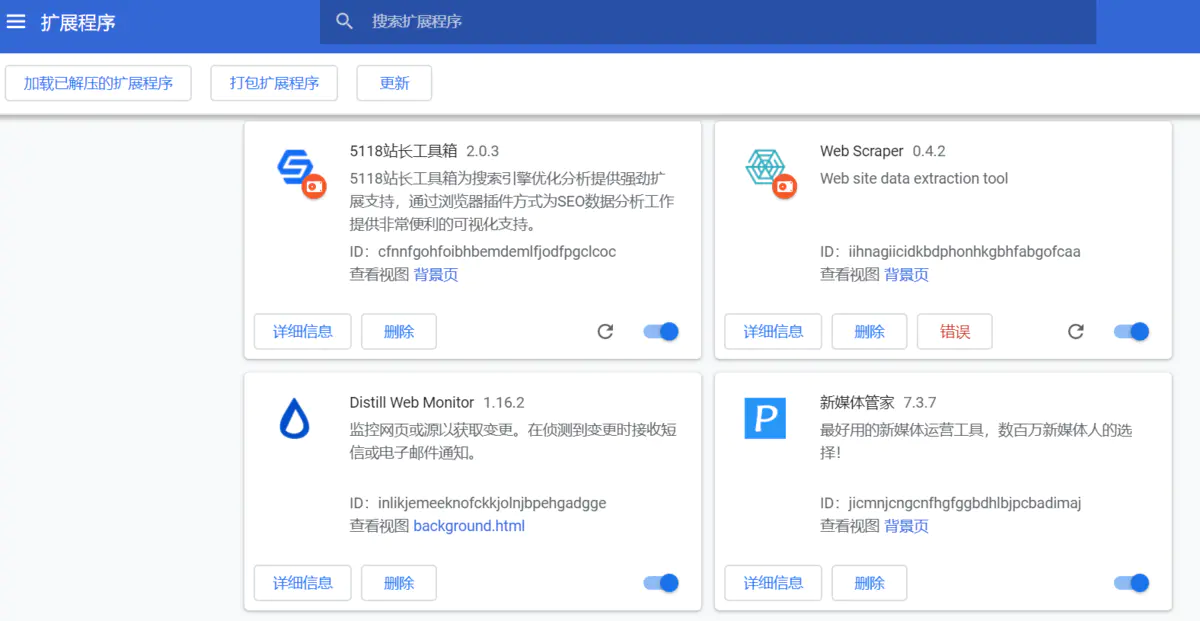This screenshot has height=621, width=1200.
Task: Open 背景页 link of Web Scraper
Action: 907,275
